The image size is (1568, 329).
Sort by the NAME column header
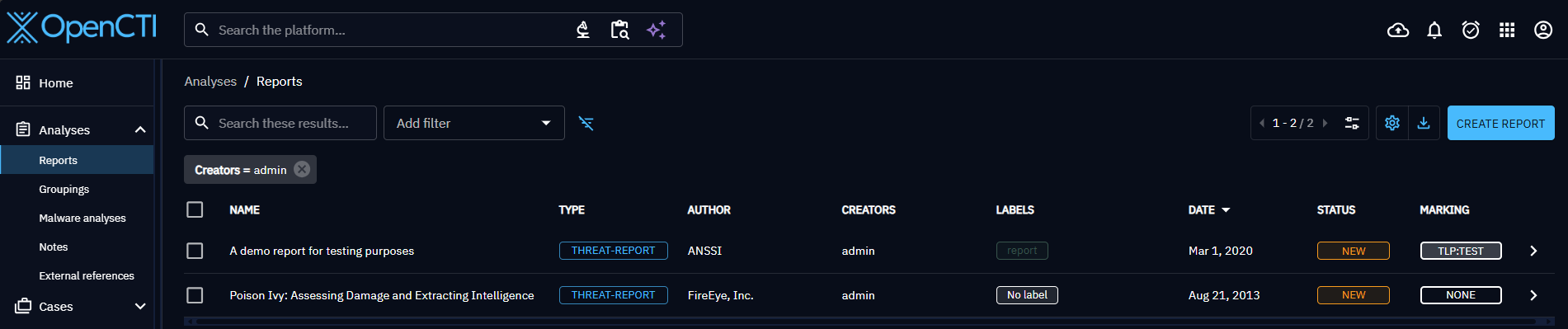click(244, 210)
